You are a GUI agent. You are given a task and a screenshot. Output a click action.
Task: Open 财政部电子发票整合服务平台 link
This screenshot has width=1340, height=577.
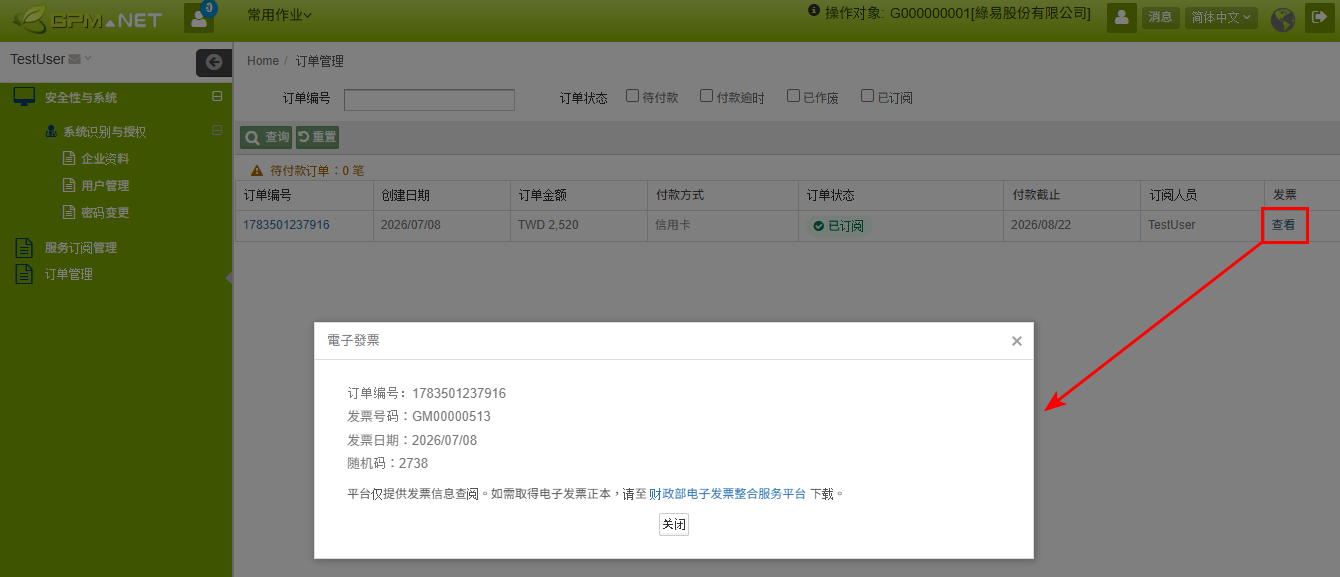tap(727, 494)
